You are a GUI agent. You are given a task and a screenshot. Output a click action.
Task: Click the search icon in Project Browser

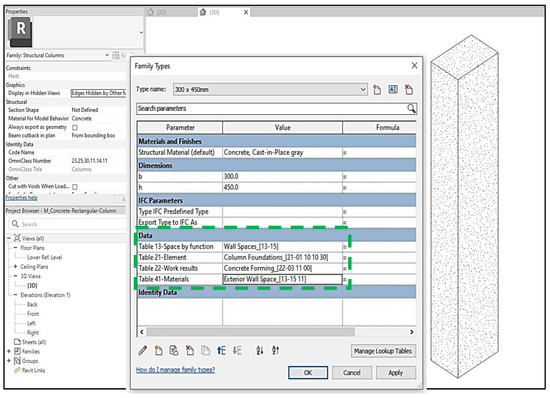coord(15,224)
